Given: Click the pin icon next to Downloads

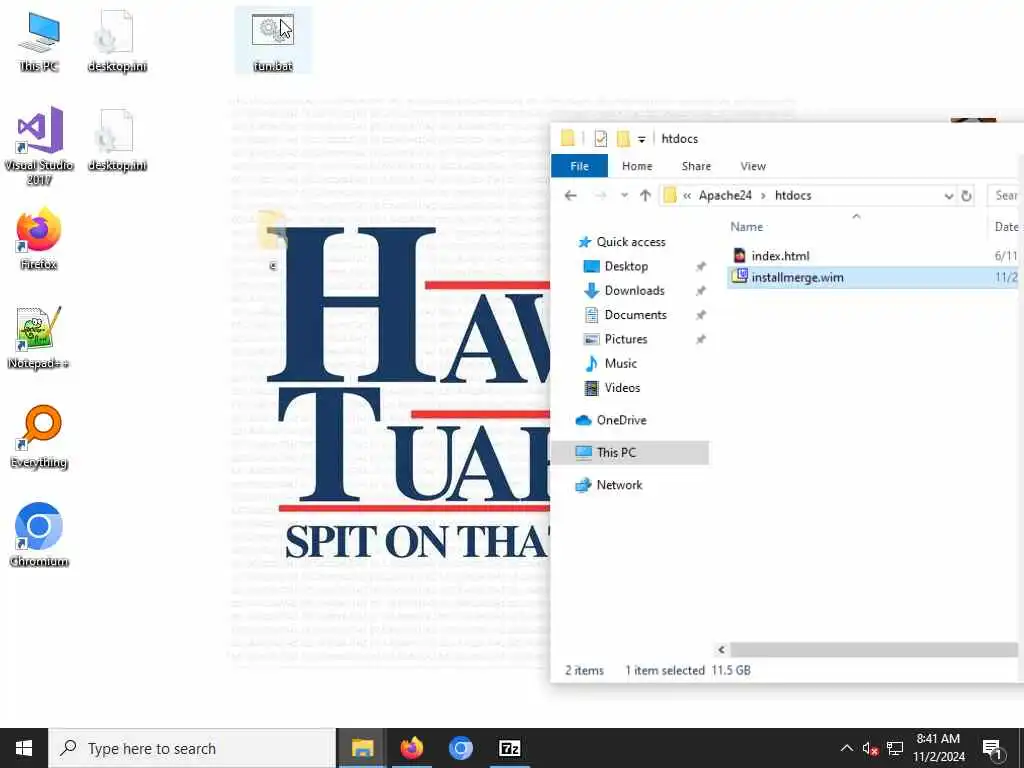Looking at the screenshot, I should 701,291.
